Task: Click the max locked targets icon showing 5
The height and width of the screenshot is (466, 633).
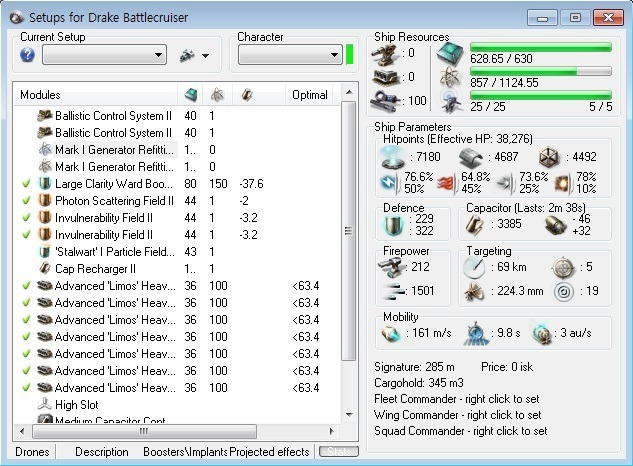Action: 563,267
